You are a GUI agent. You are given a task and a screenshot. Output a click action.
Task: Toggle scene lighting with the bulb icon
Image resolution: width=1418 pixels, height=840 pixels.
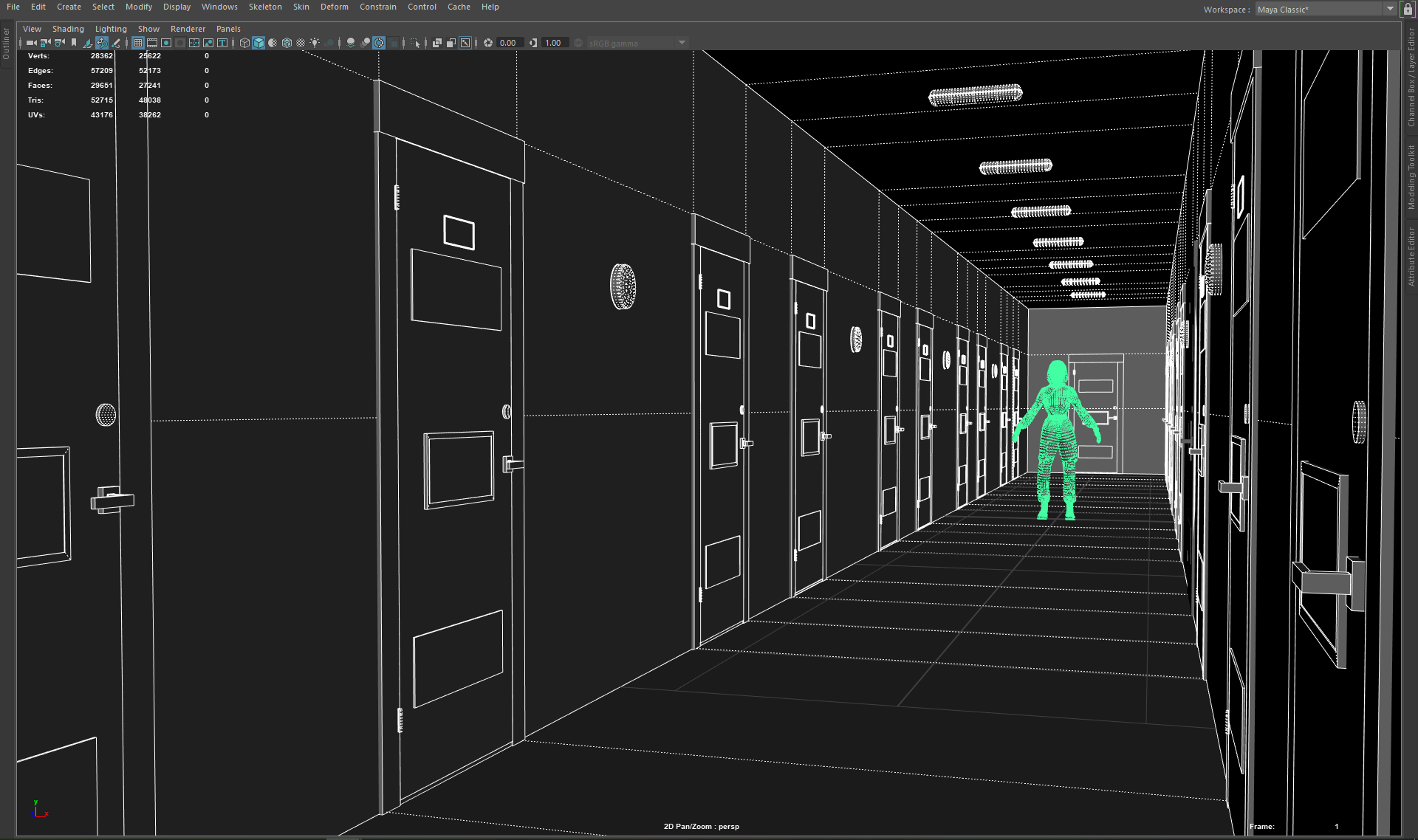315,43
